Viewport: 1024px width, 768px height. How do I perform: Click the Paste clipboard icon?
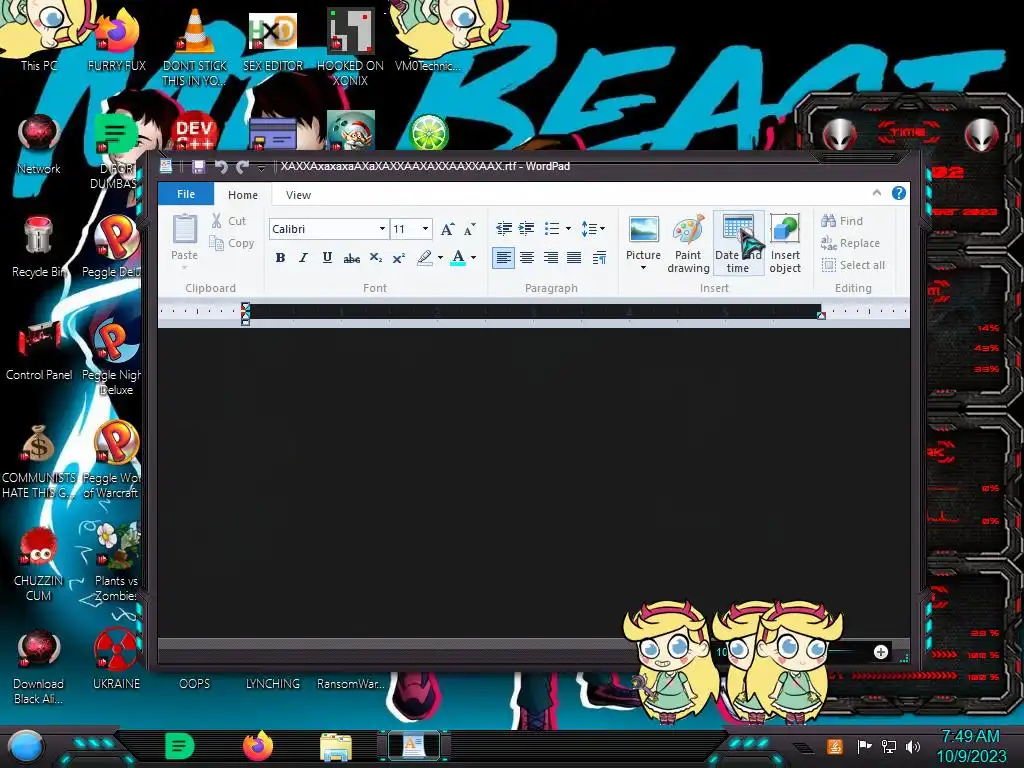point(185,229)
